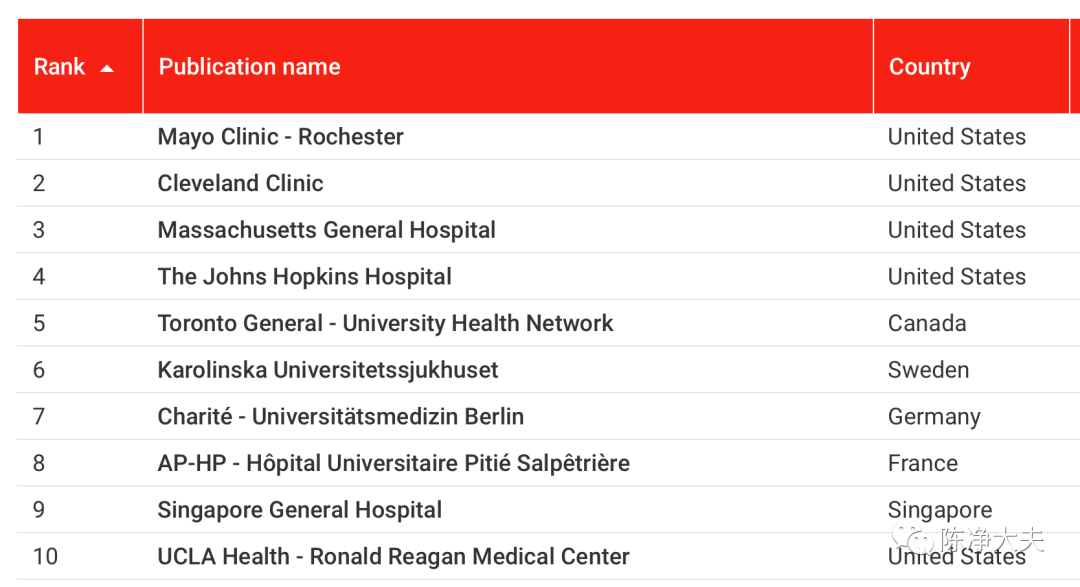Open the Cleveland Clinic entry
The height and width of the screenshot is (587, 1080).
click(240, 183)
